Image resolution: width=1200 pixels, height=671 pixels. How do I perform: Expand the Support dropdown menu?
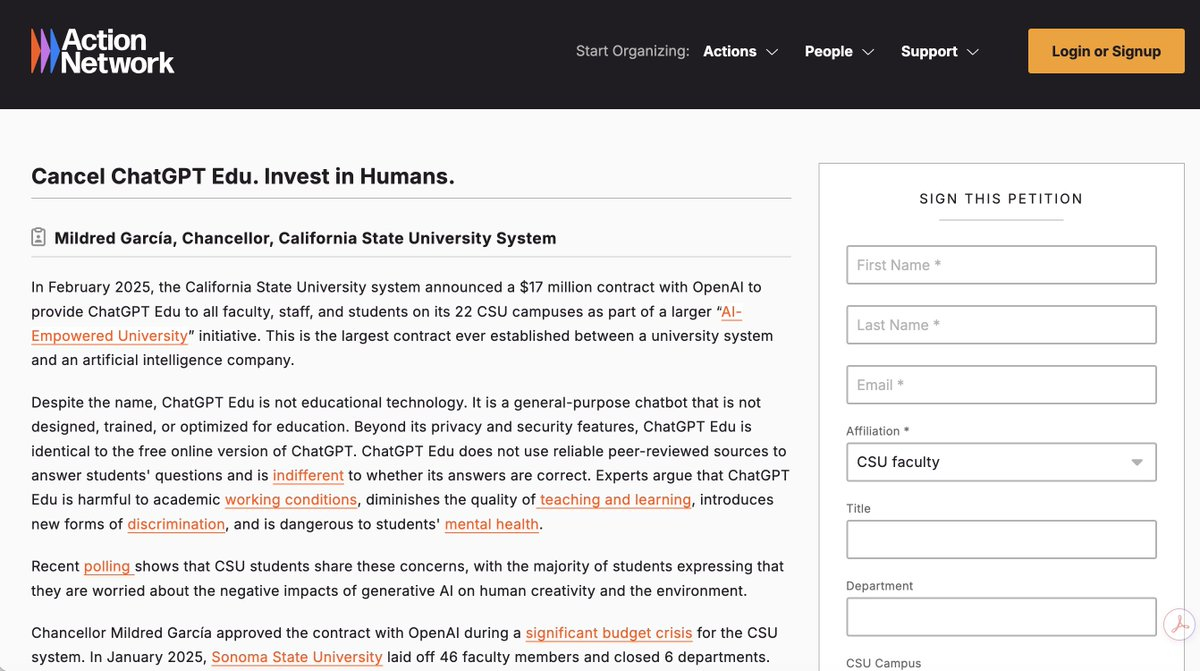click(939, 52)
